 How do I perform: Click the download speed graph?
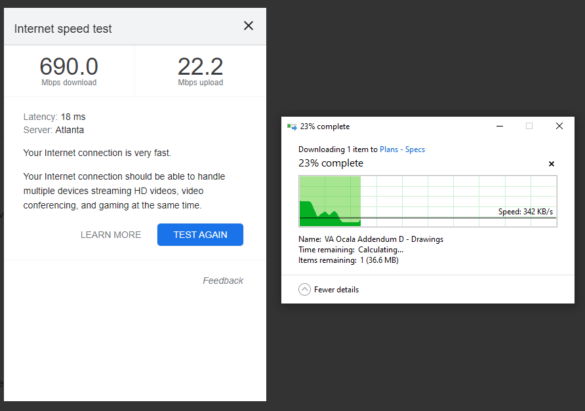click(428, 201)
